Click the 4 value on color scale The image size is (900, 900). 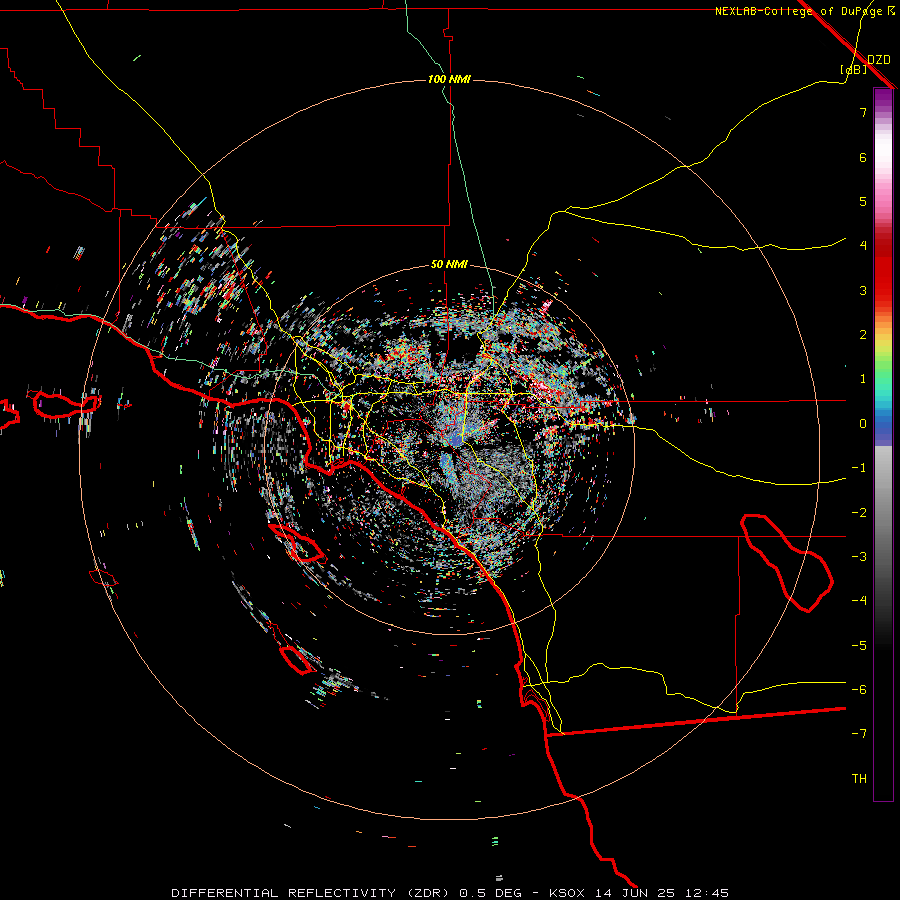click(x=863, y=246)
